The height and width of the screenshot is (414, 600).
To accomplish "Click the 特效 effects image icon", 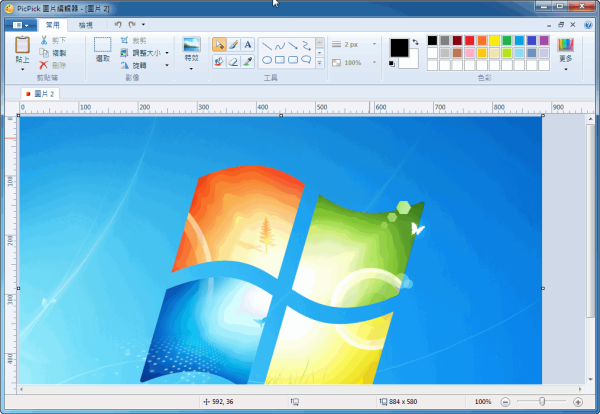I will tap(191, 44).
